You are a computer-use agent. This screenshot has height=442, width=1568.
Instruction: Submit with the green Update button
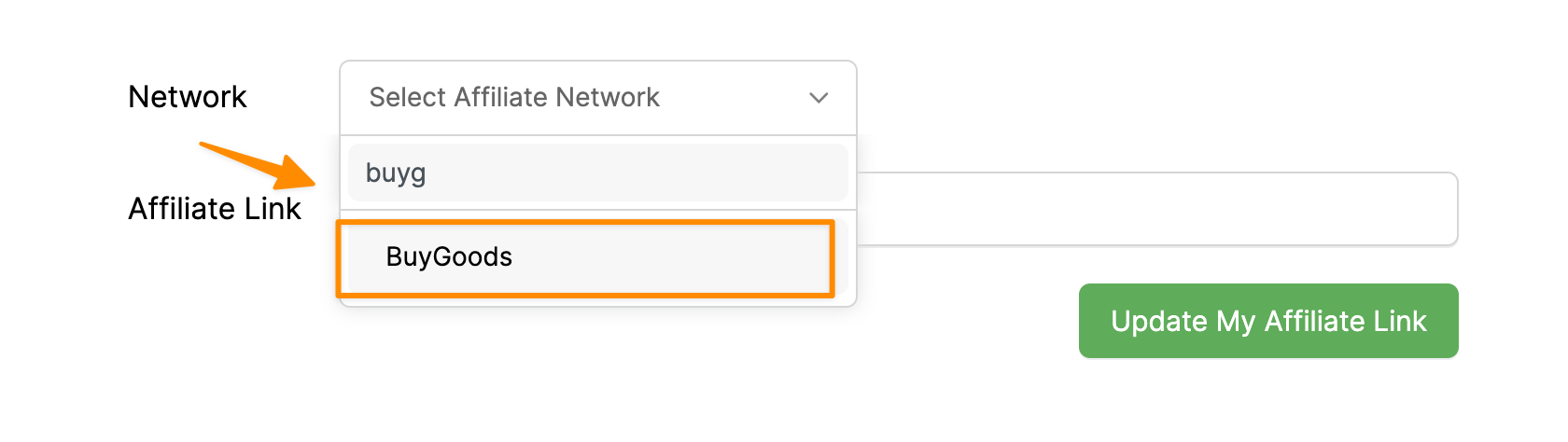pos(1267,321)
